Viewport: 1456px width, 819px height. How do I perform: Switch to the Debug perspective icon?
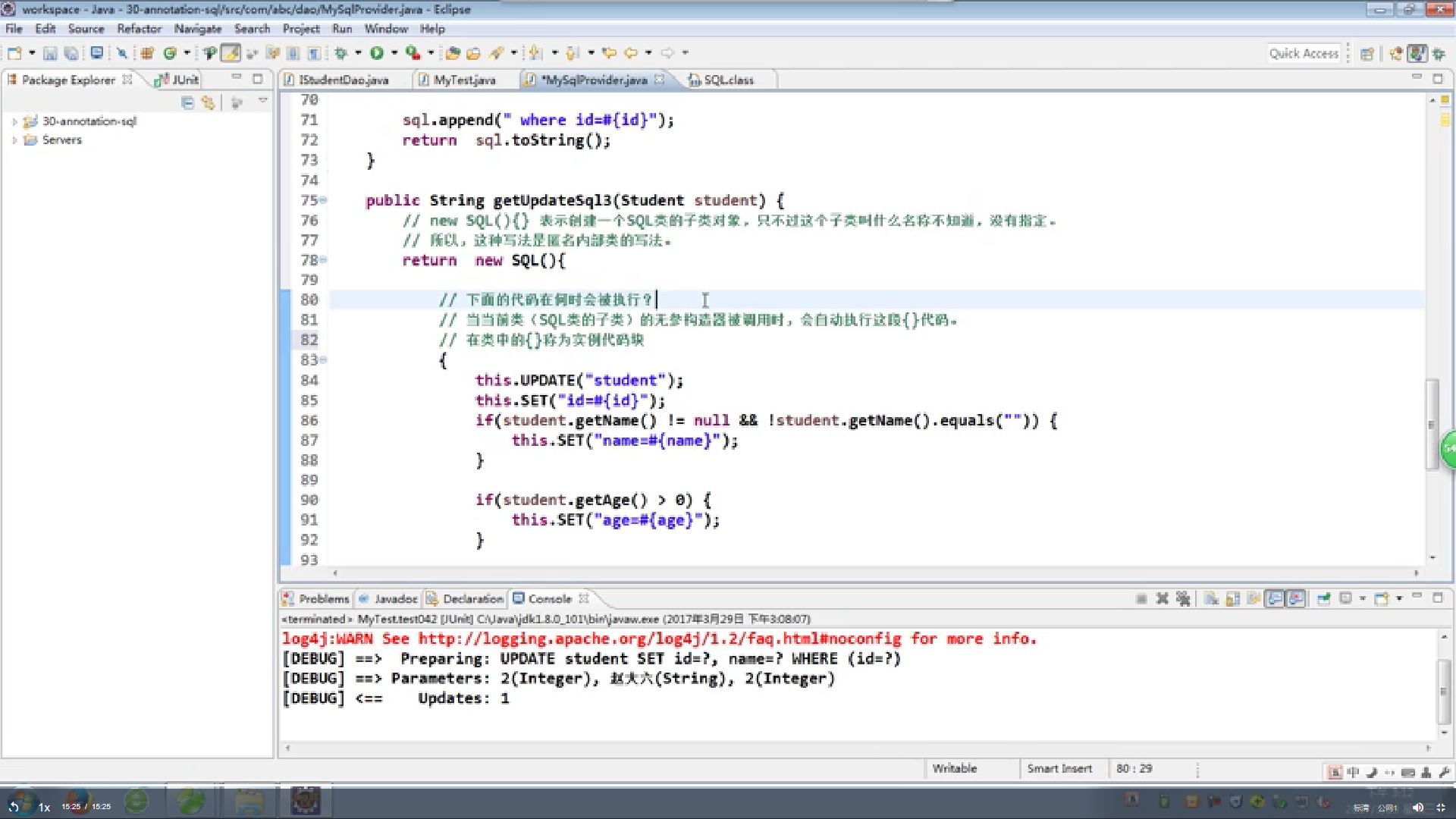point(1439,54)
